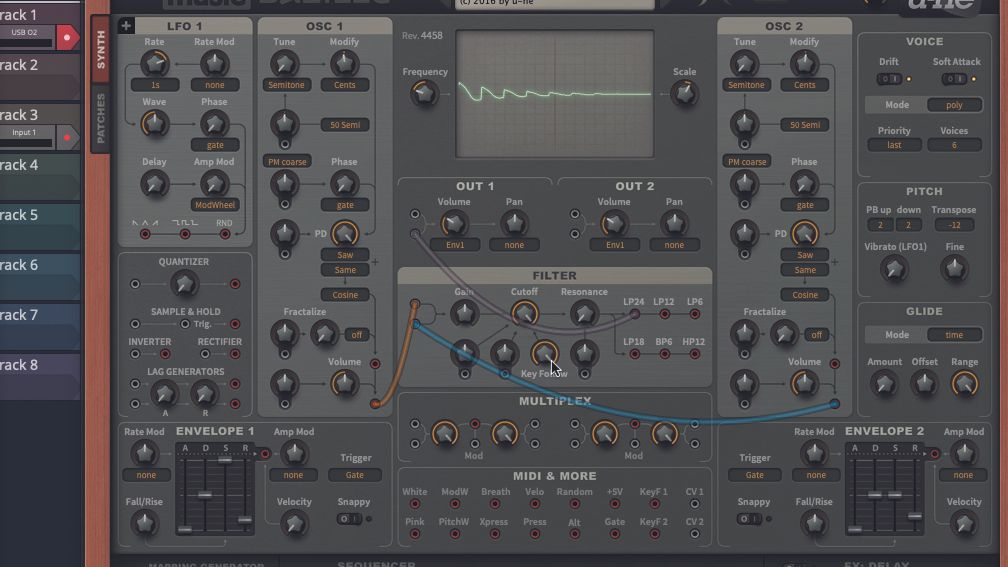The image size is (1008, 567).
Task: Click the OSC 1 Fractalize off button
Action: coord(357,335)
